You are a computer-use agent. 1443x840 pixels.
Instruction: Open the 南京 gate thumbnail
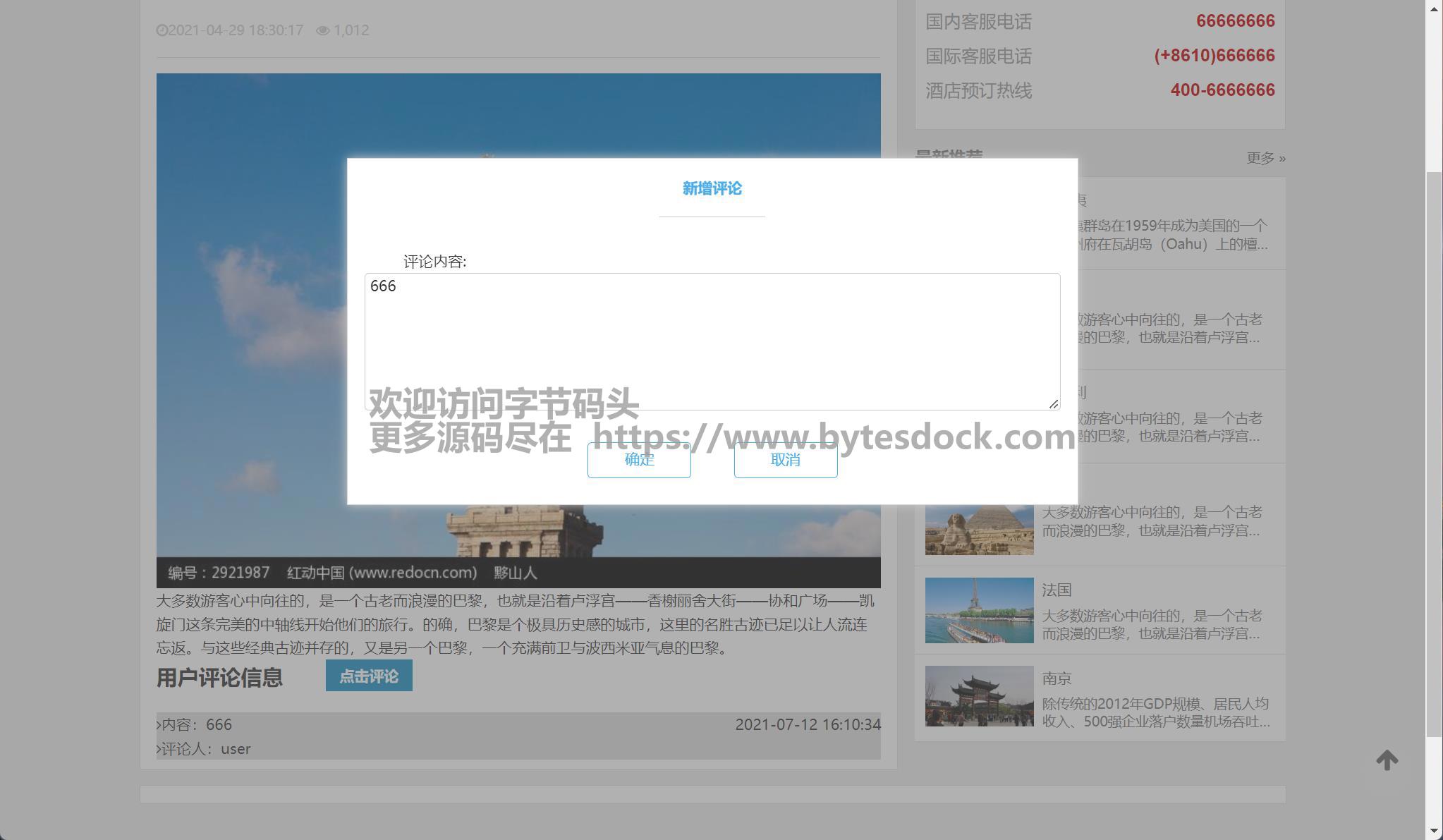(979, 696)
